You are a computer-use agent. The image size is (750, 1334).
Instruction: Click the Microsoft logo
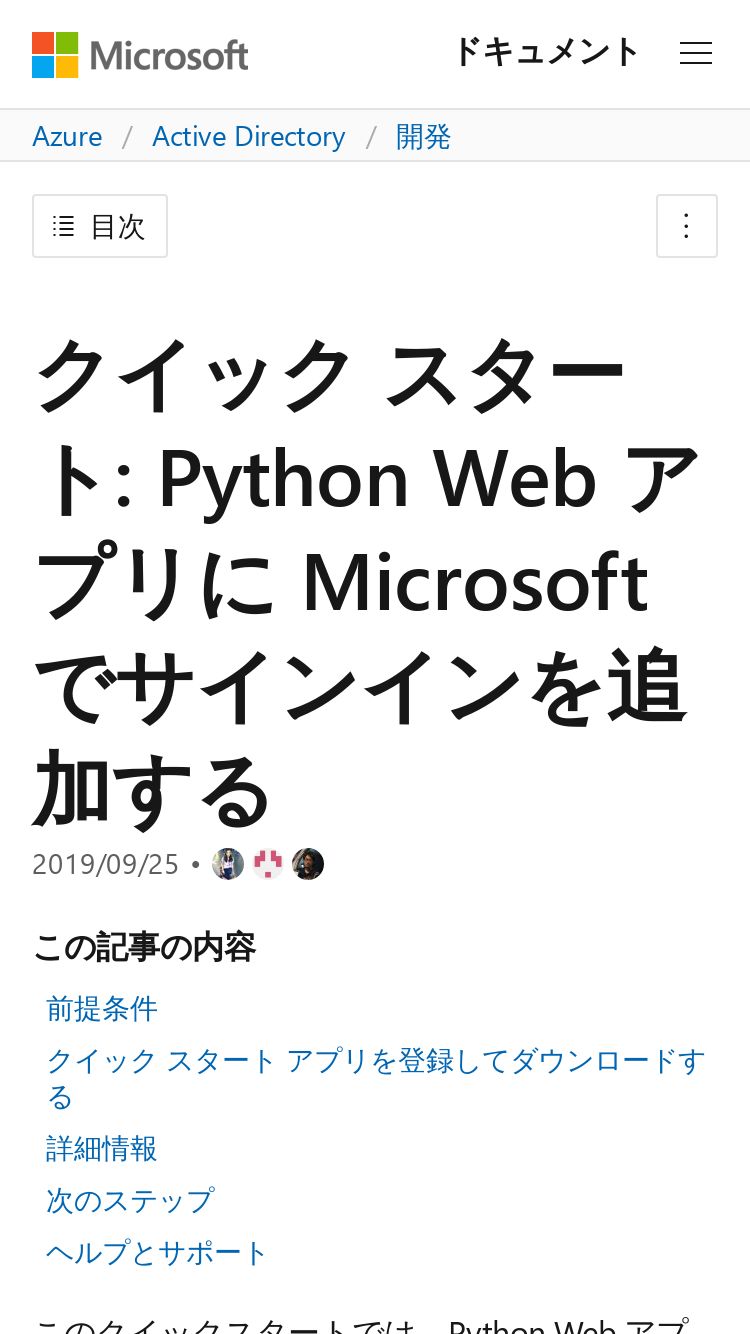(x=140, y=55)
